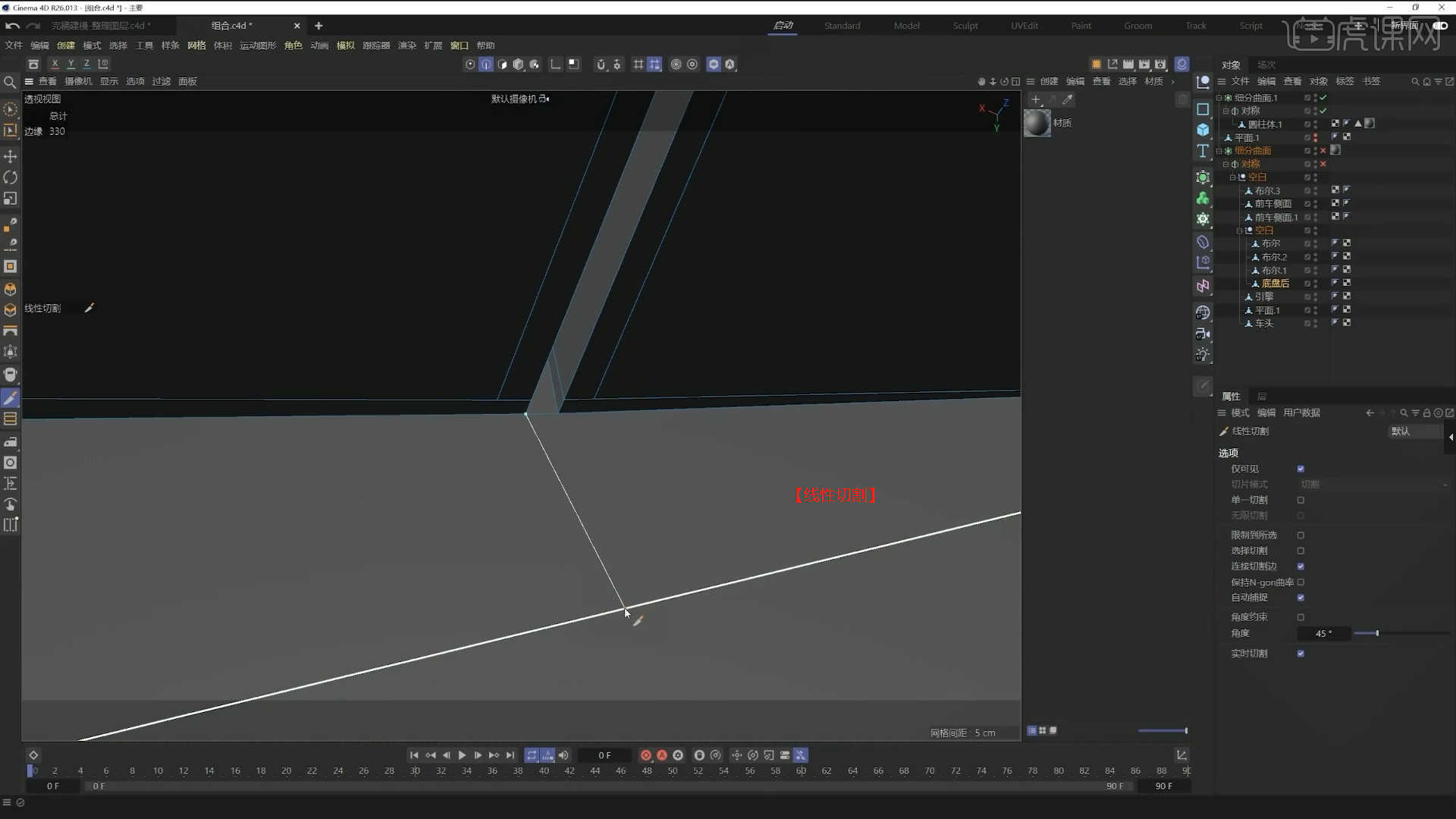1456x819 pixels.
Task: Switch to Points mode icon
Action: pyautogui.click(x=470, y=64)
